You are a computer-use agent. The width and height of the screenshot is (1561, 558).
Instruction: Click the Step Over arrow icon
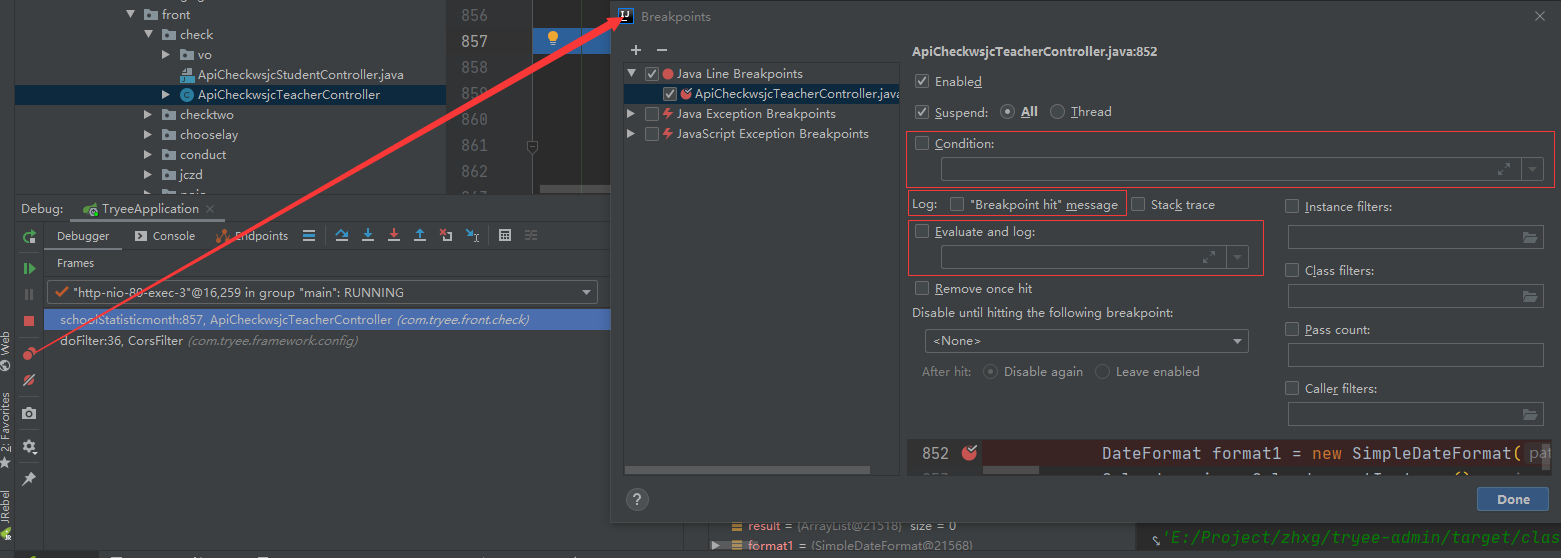(x=342, y=235)
